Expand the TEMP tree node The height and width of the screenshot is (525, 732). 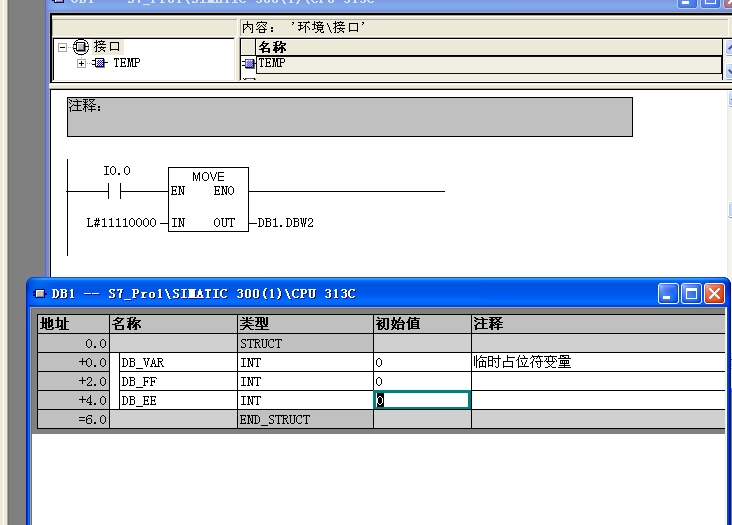coord(82,63)
